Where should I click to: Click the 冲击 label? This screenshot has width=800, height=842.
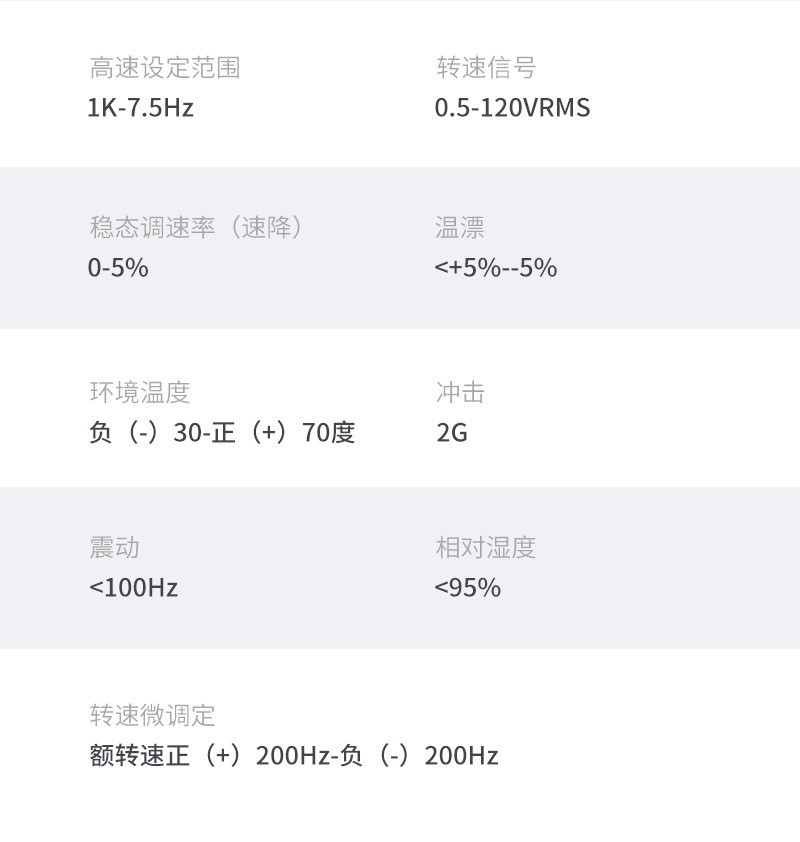tap(460, 393)
